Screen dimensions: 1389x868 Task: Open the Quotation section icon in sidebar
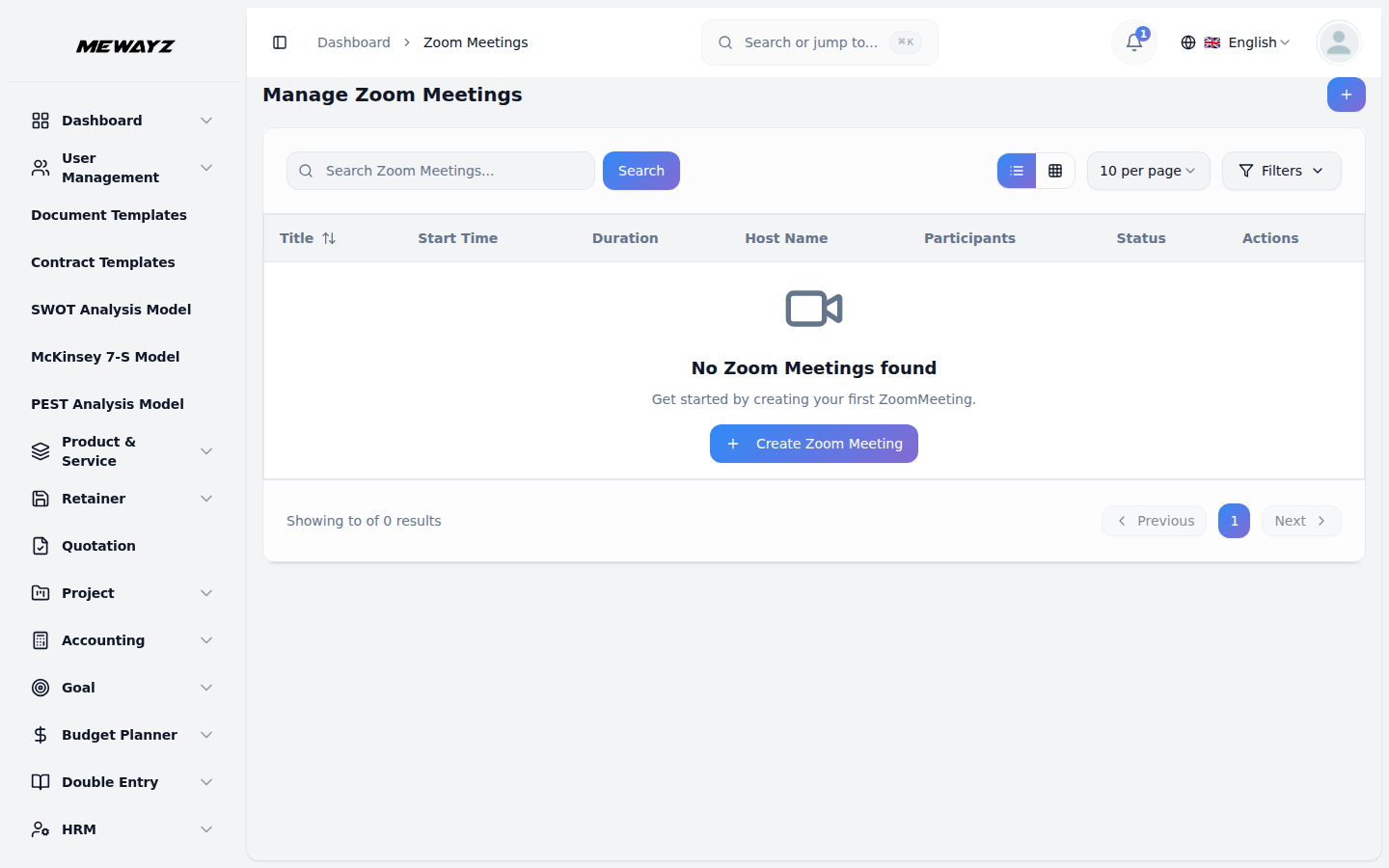click(40, 545)
